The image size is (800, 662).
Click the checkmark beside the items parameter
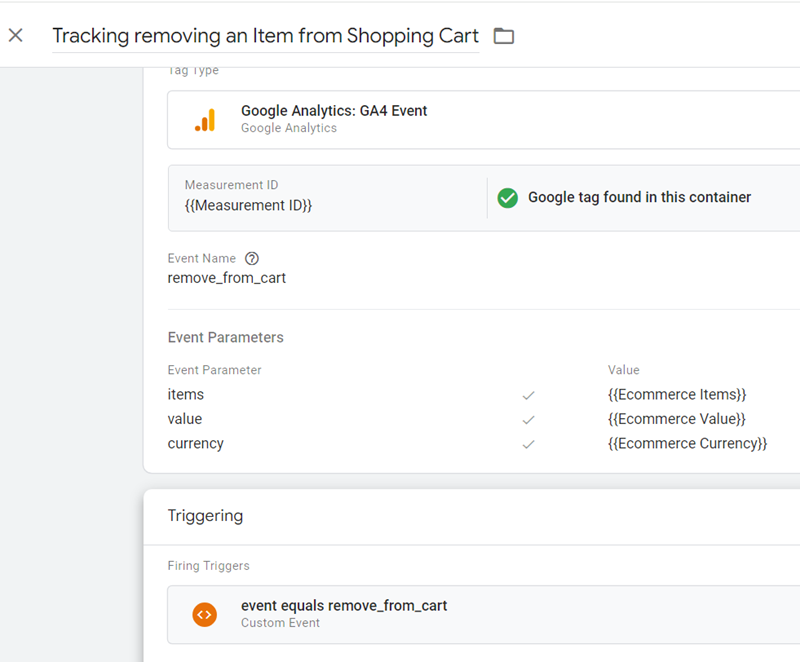point(529,394)
